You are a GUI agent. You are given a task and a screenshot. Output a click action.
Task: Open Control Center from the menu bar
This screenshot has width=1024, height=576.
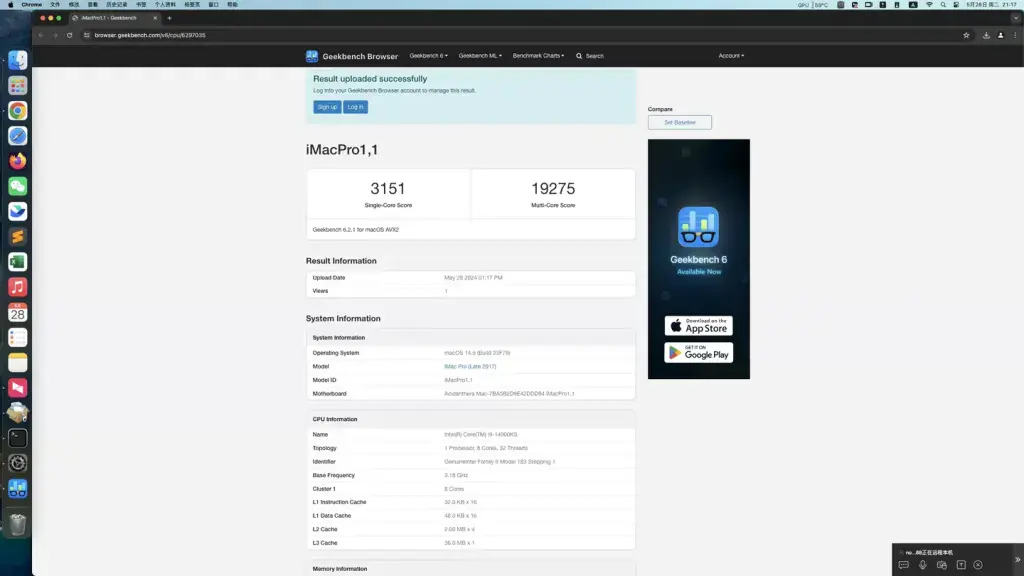click(956, 5)
